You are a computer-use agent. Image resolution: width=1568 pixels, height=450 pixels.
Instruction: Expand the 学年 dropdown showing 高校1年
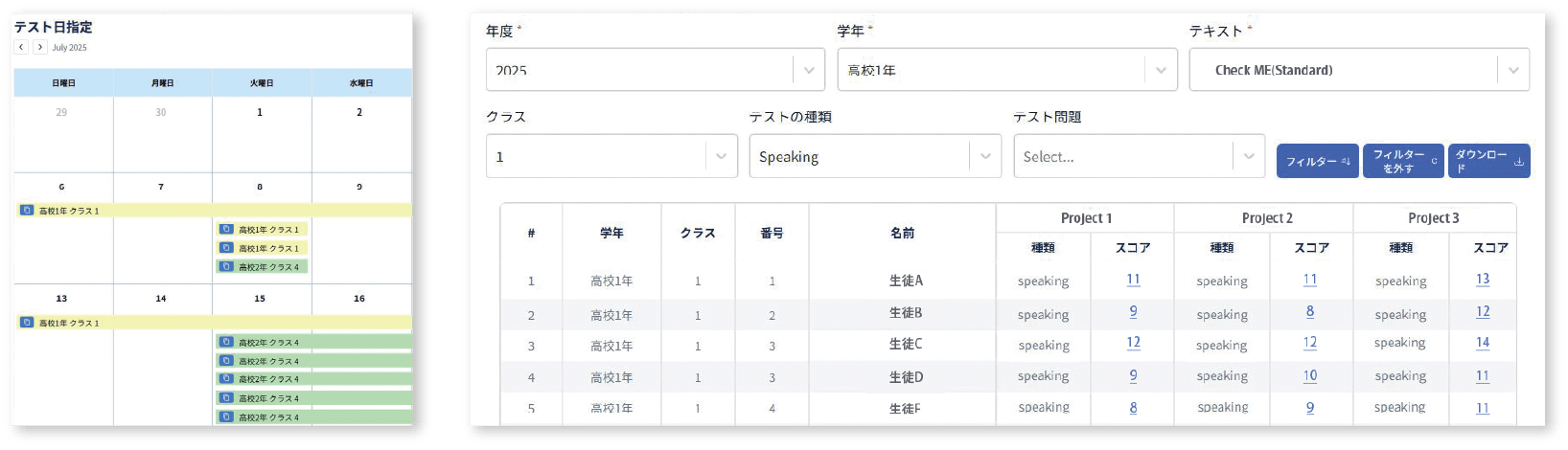[x=1161, y=70]
